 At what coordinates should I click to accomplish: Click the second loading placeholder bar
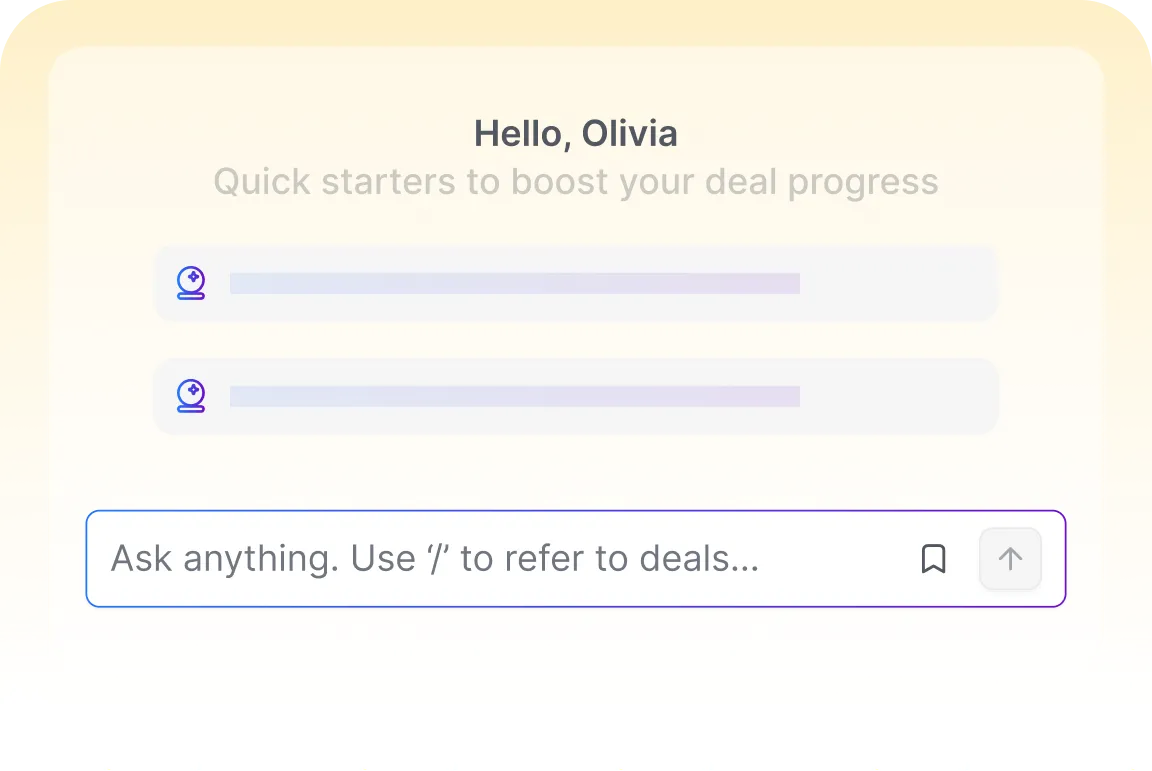(514, 396)
